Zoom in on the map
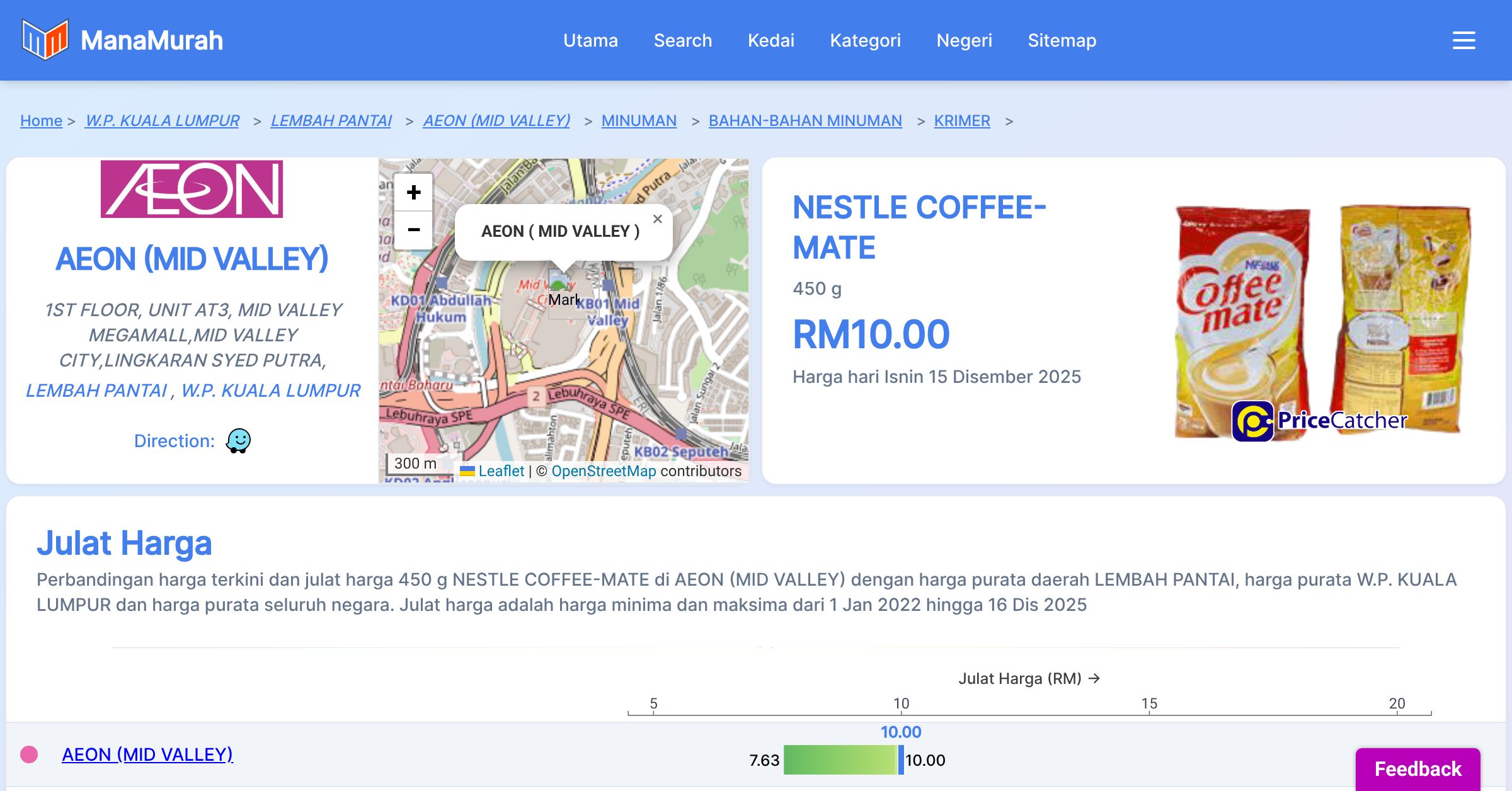Screen dimensions: 1512x791 point(413,192)
